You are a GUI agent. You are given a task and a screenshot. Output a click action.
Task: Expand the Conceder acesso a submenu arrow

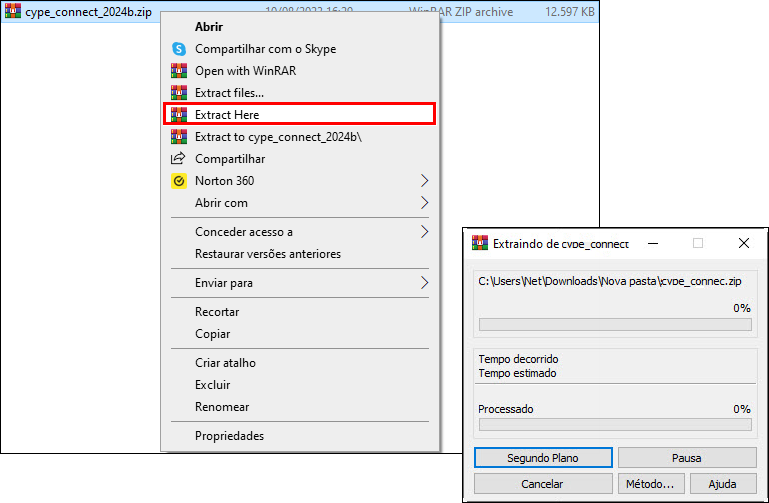pyautogui.click(x=425, y=232)
